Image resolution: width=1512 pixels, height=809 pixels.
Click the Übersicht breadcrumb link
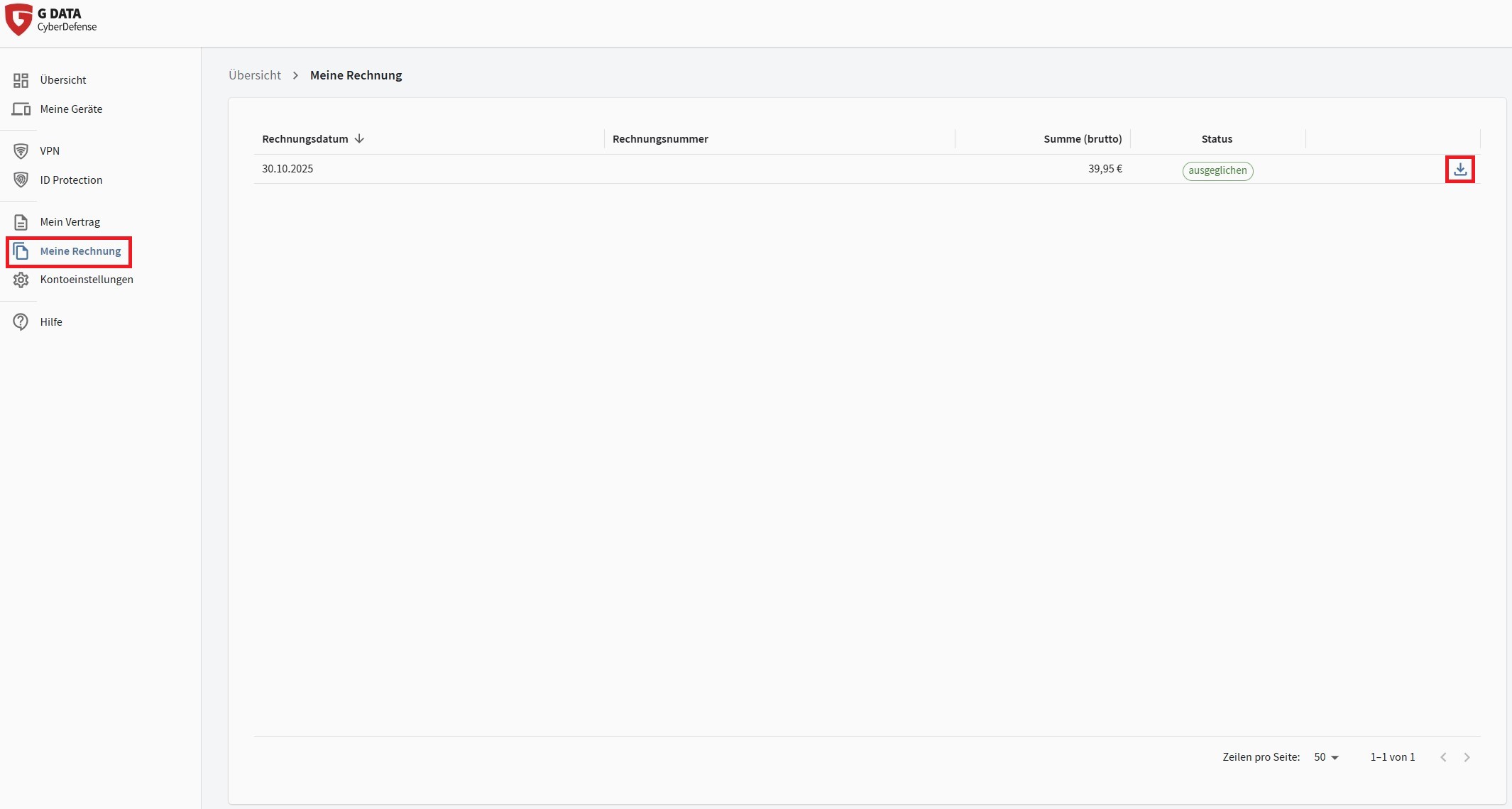click(x=255, y=75)
